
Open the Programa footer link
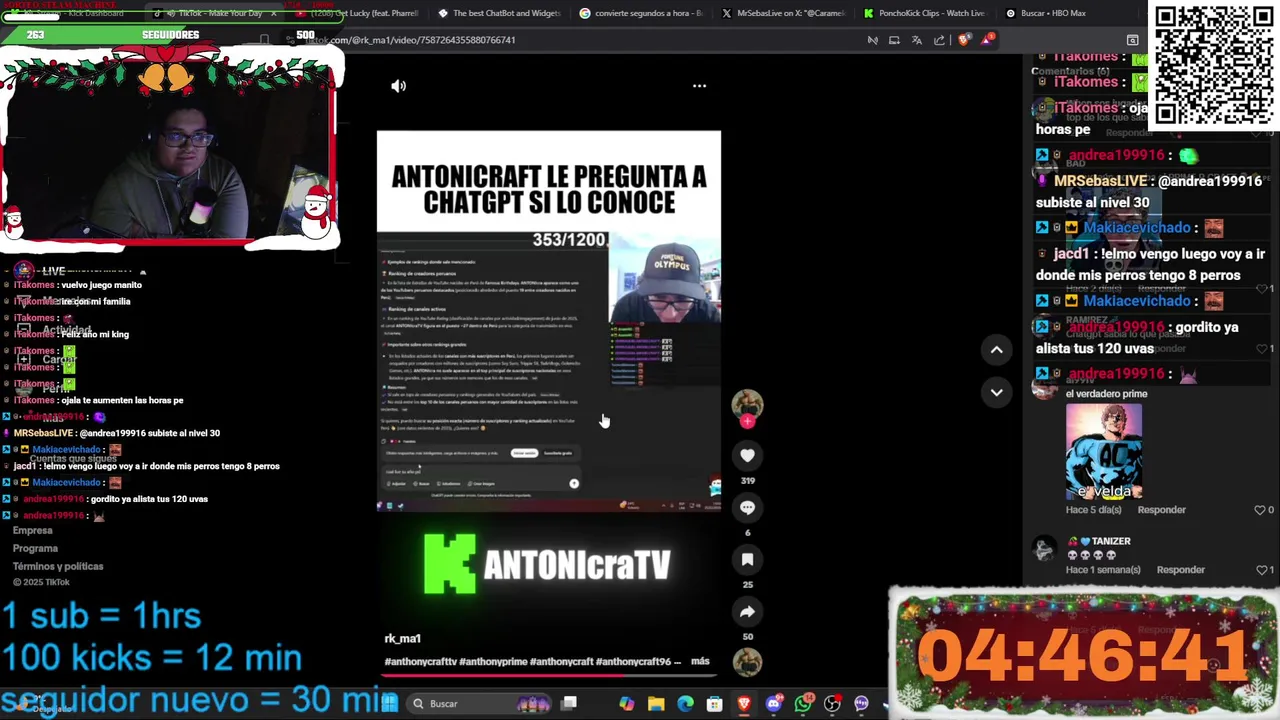35,548
